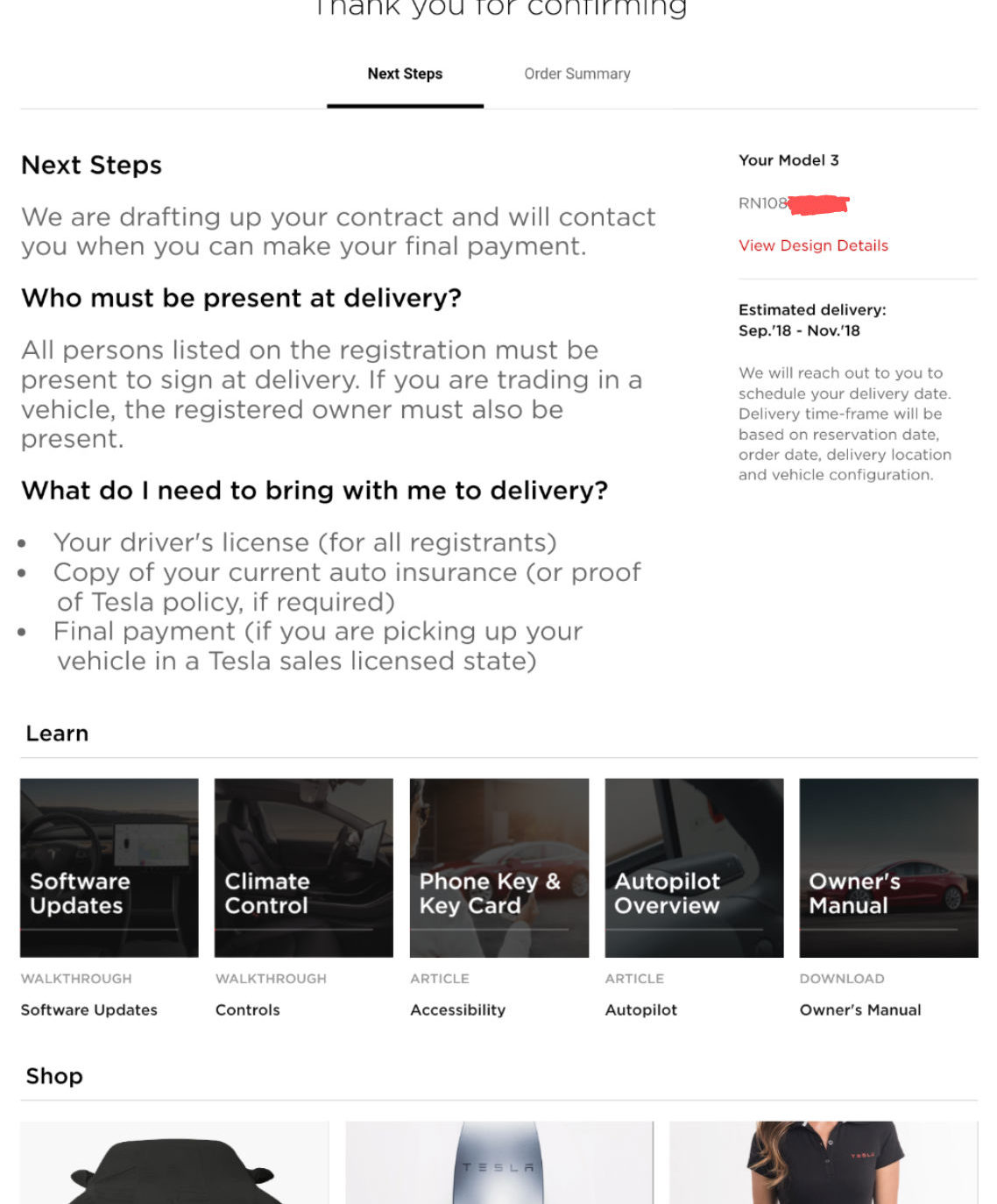
Task: Click the Autopilot caption link
Action: click(x=641, y=1009)
